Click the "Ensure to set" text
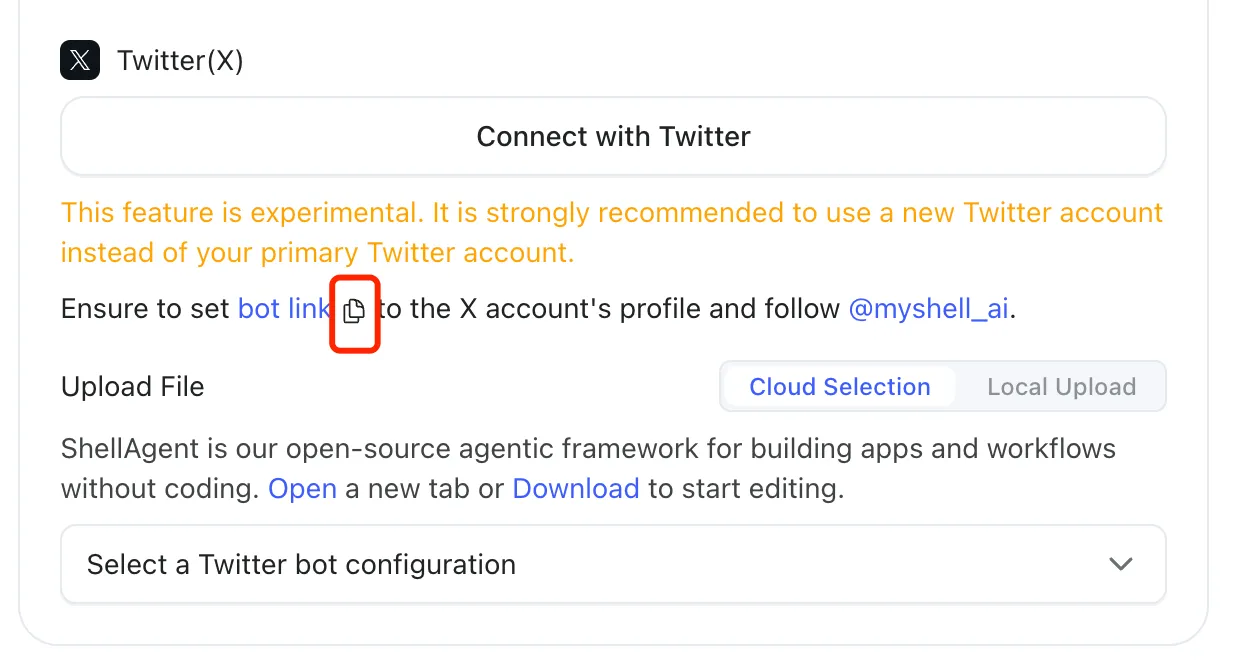 145,309
